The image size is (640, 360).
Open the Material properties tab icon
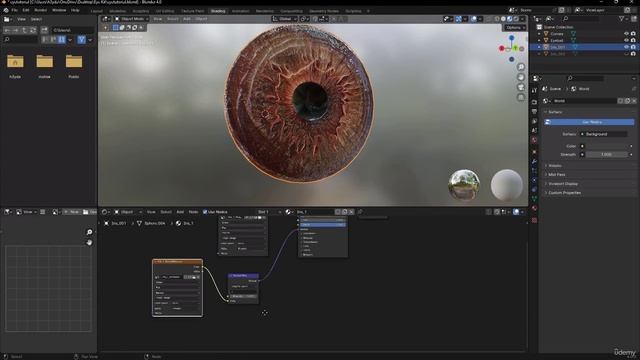coord(534,209)
